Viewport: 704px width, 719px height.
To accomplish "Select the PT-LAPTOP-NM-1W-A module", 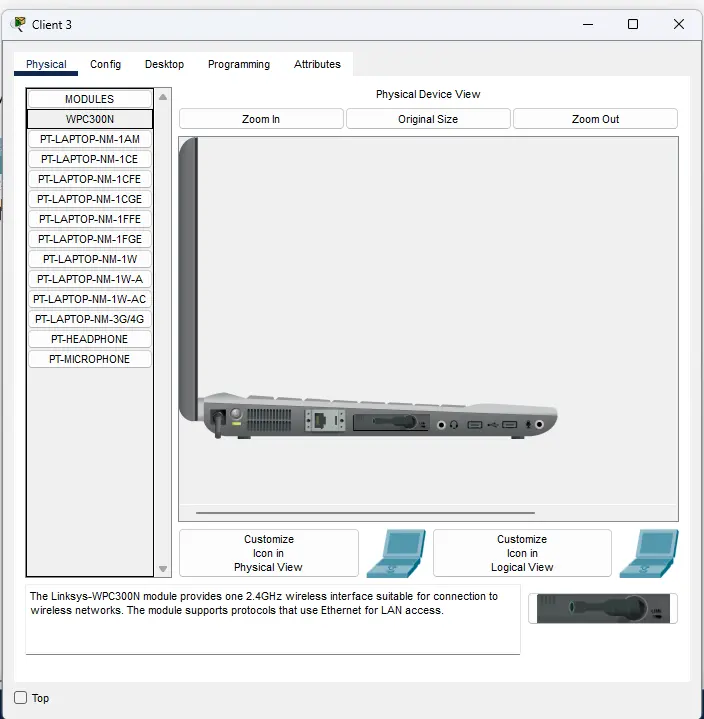I will tap(89, 279).
